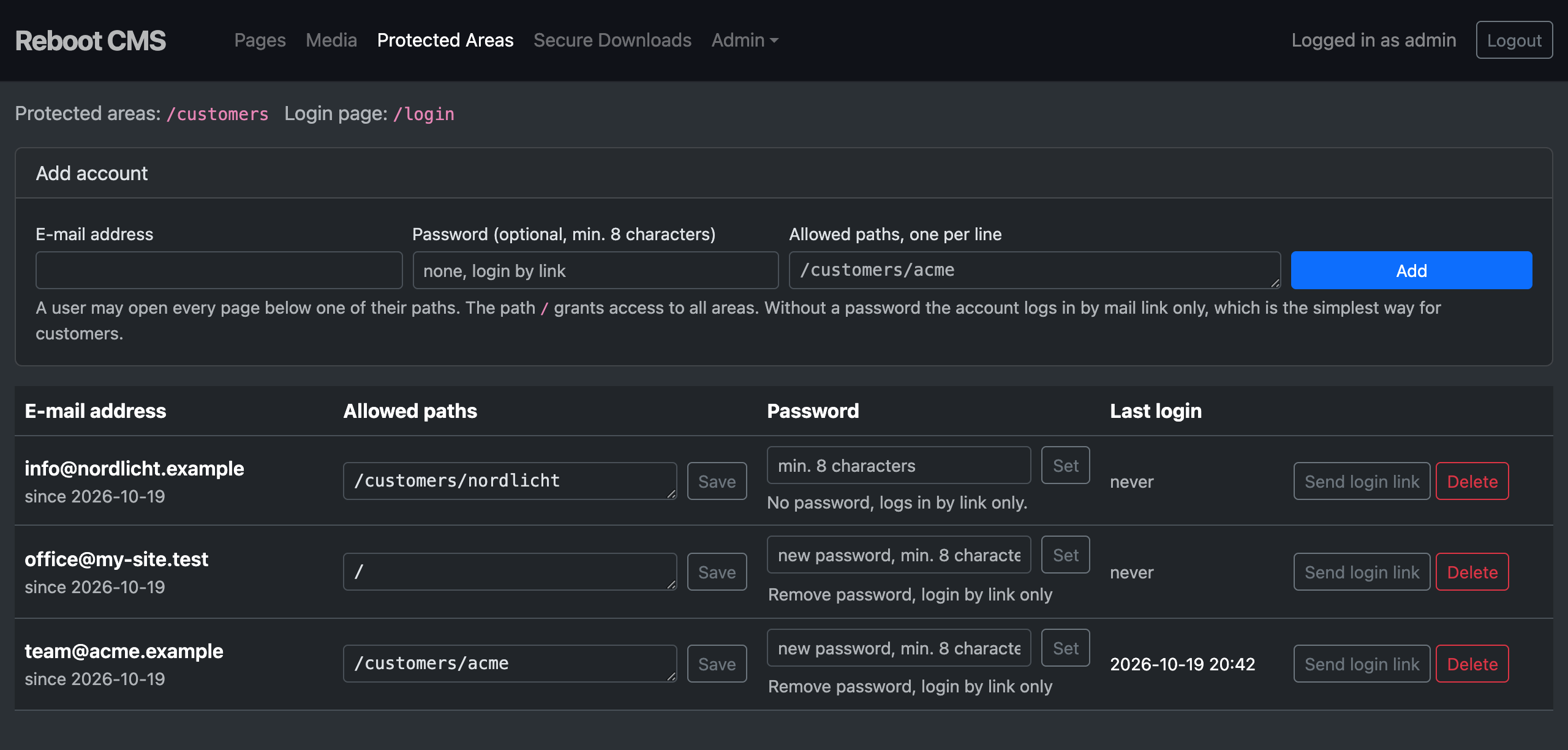Click the blue Add button
Image resolution: width=1568 pixels, height=750 pixels.
[x=1411, y=270]
